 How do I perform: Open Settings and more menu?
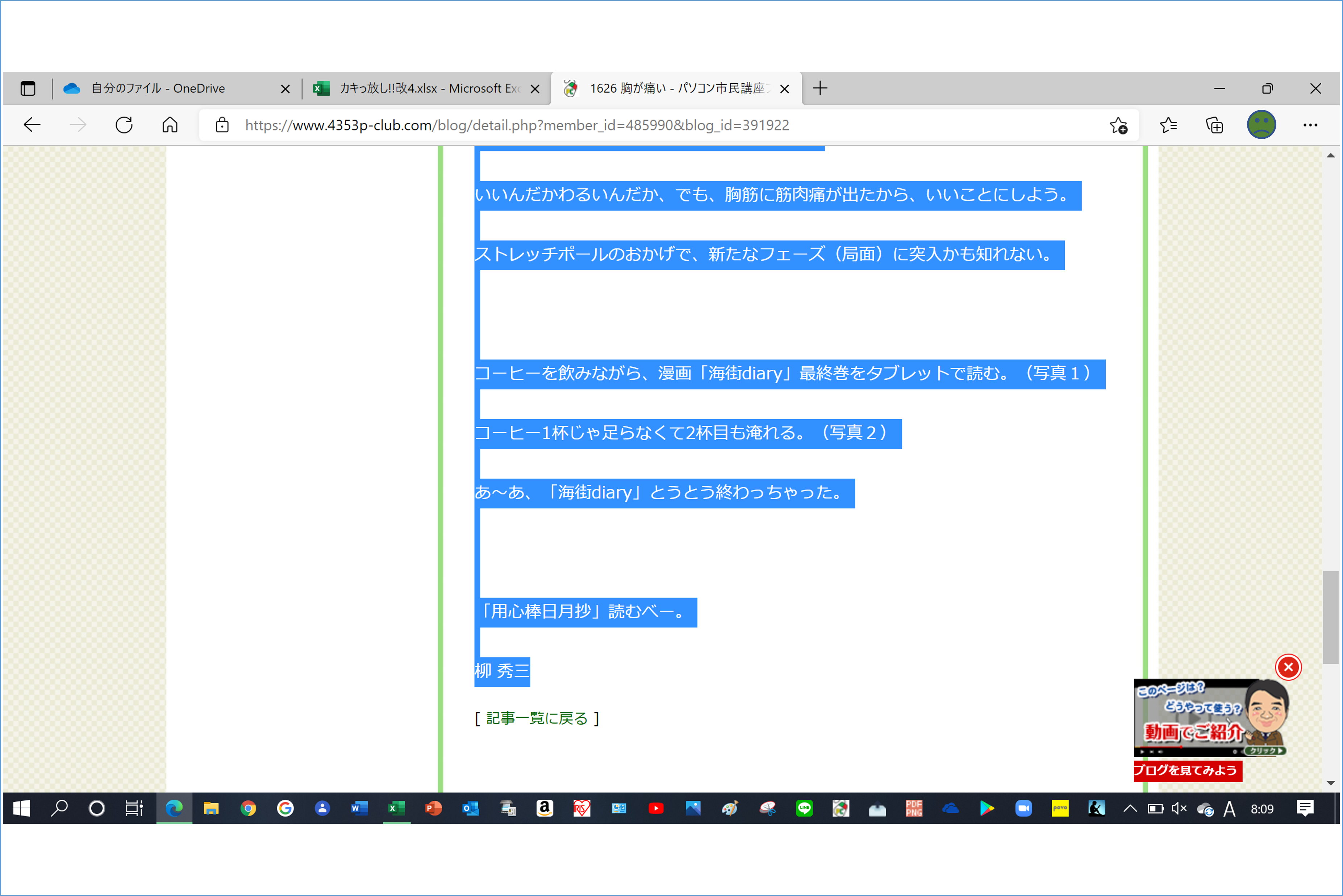coord(1310,125)
